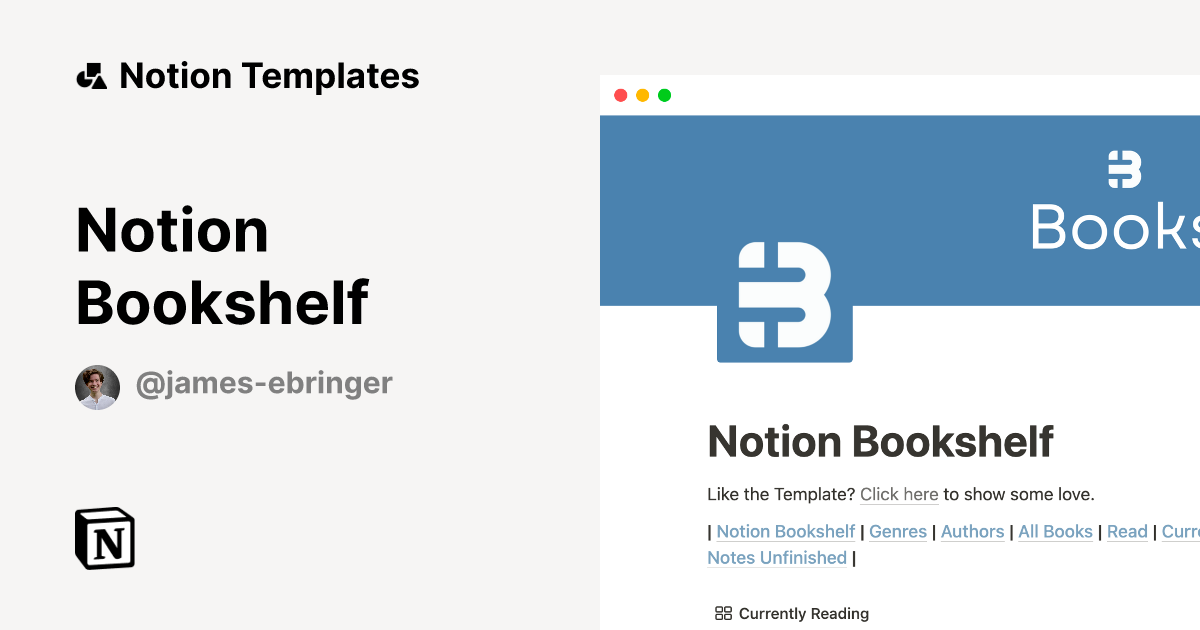
Task: Click the Notion Templates logo icon
Action: pyautogui.click(x=92, y=75)
